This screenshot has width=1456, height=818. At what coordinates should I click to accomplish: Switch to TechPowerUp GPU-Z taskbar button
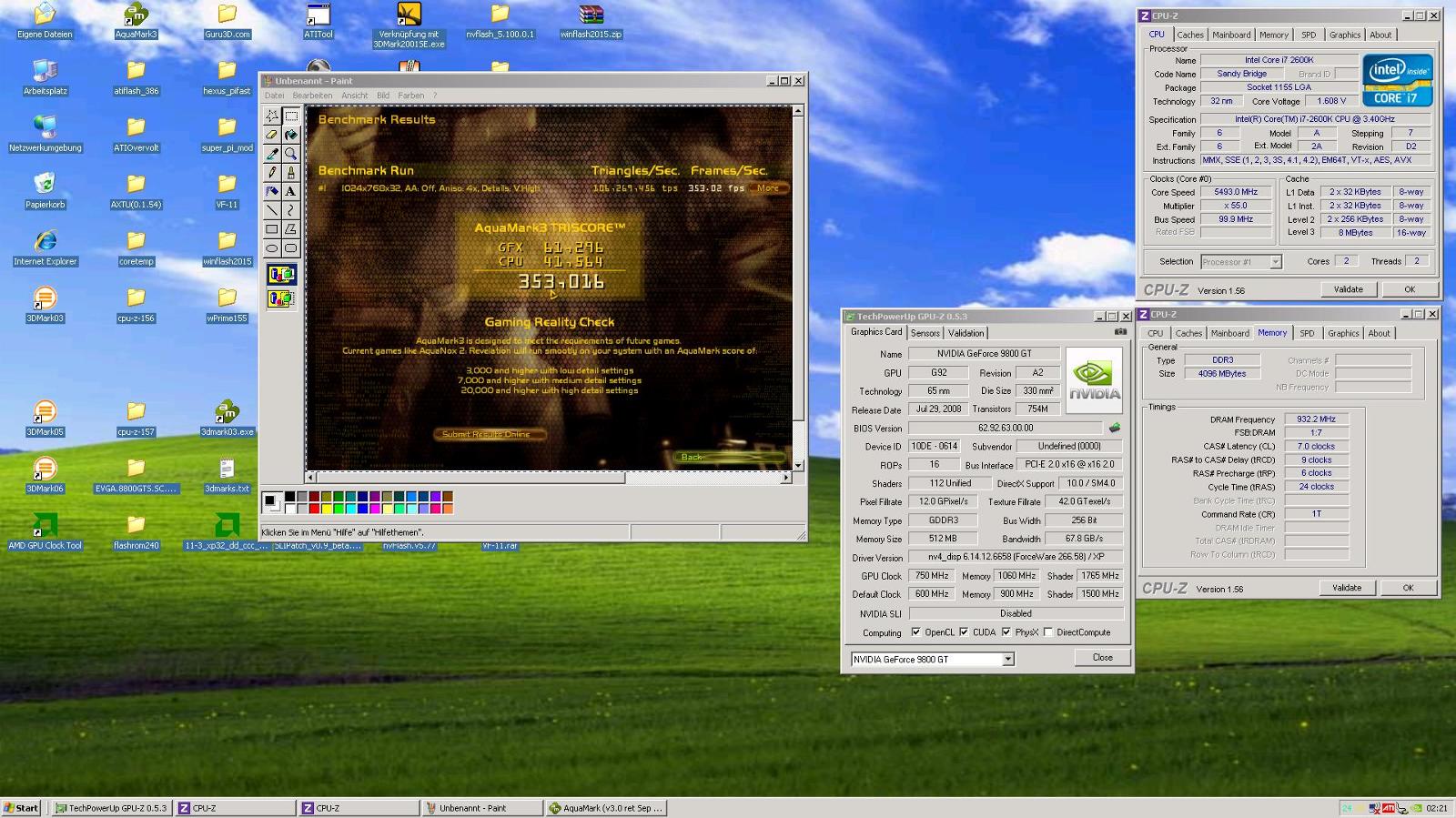111,808
